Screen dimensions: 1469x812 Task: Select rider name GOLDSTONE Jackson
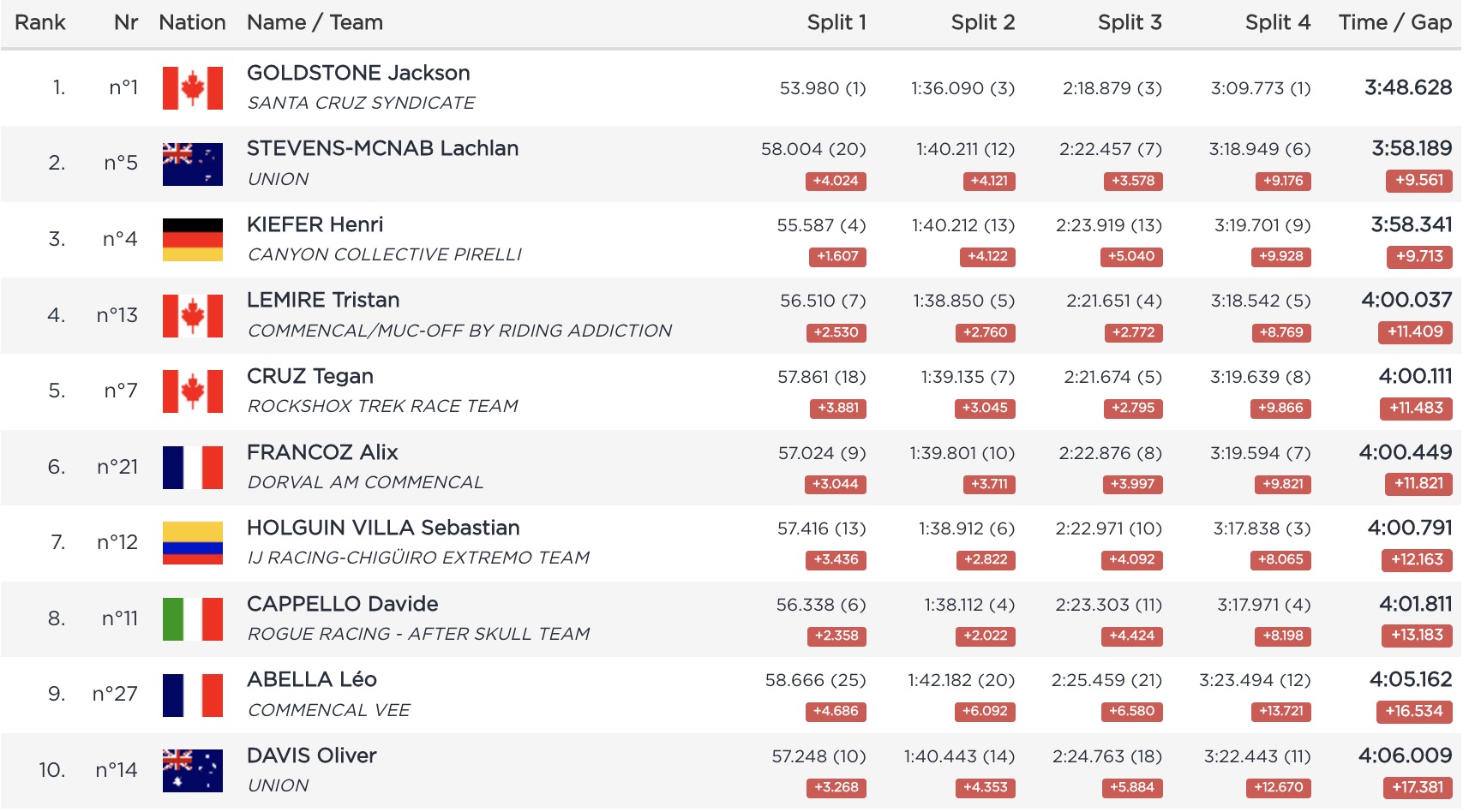[358, 73]
